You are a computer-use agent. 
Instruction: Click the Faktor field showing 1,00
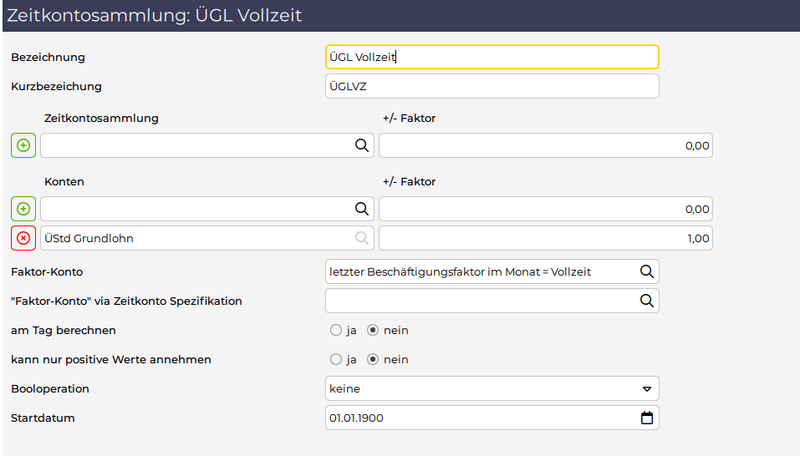(x=546, y=238)
